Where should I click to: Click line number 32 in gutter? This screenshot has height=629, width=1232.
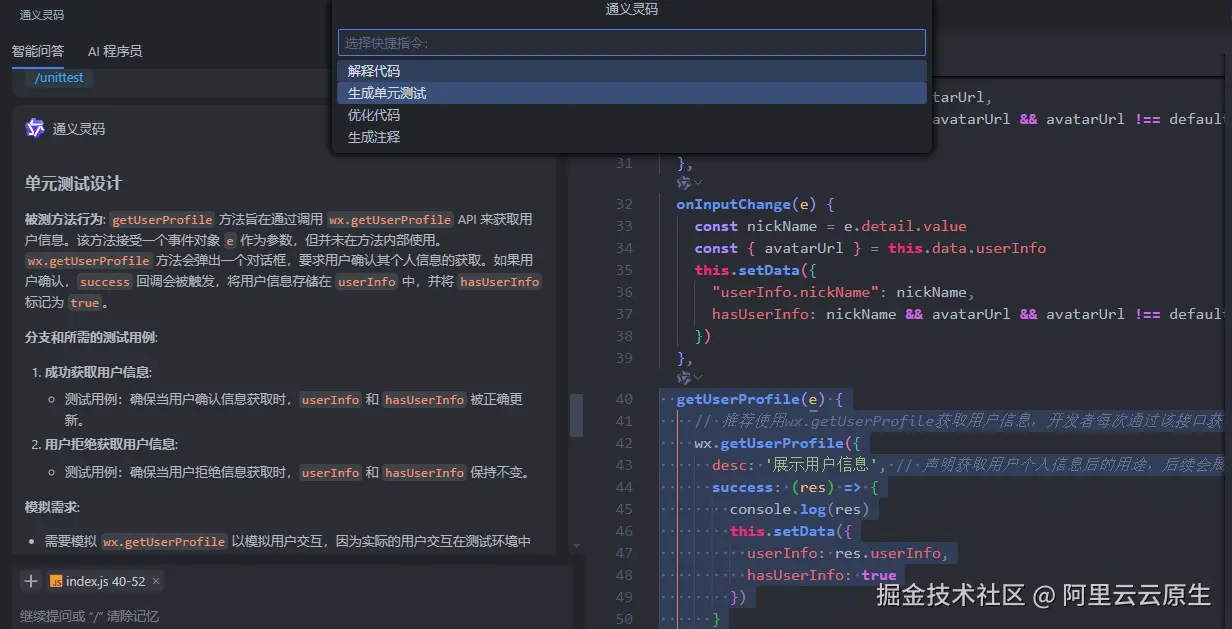(x=625, y=204)
